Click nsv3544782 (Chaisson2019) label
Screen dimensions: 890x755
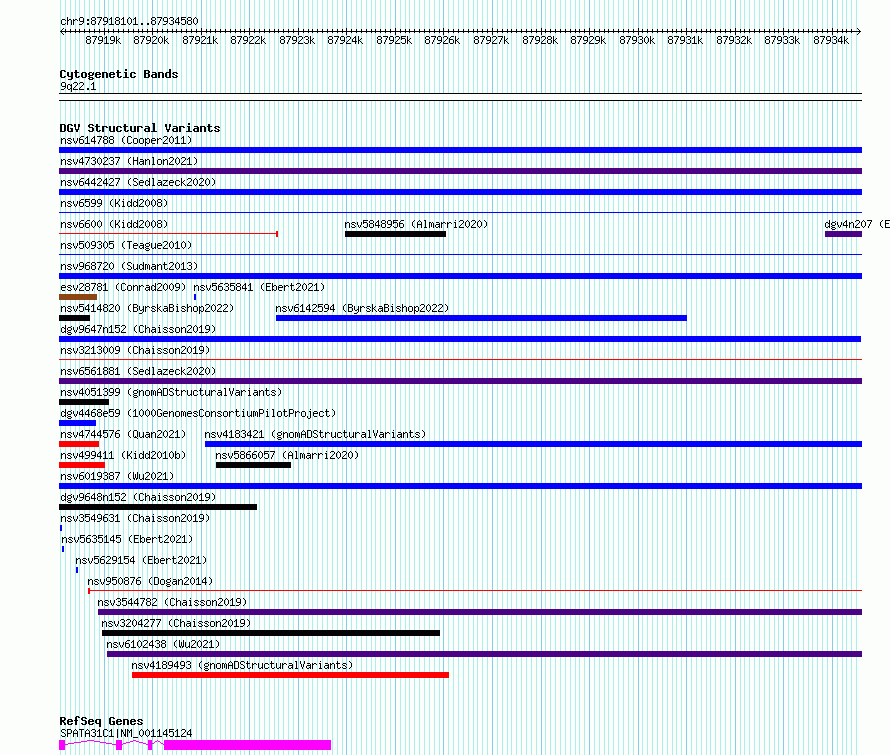pyautogui.click(x=172, y=602)
